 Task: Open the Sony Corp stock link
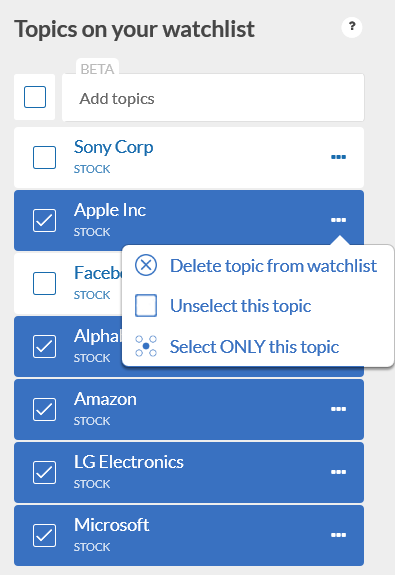pyautogui.click(x=113, y=147)
